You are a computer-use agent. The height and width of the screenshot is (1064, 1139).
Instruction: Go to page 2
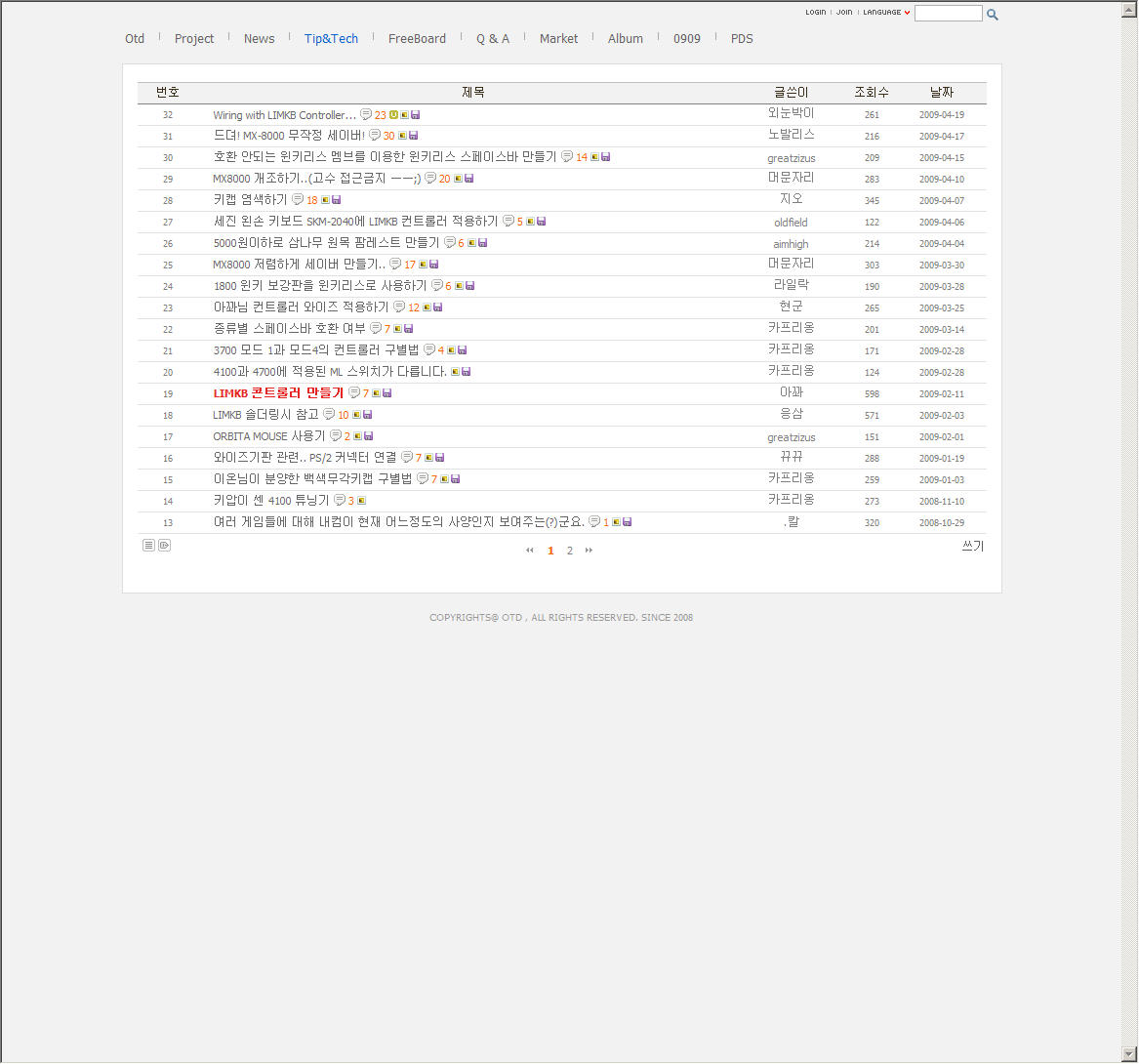coord(570,551)
